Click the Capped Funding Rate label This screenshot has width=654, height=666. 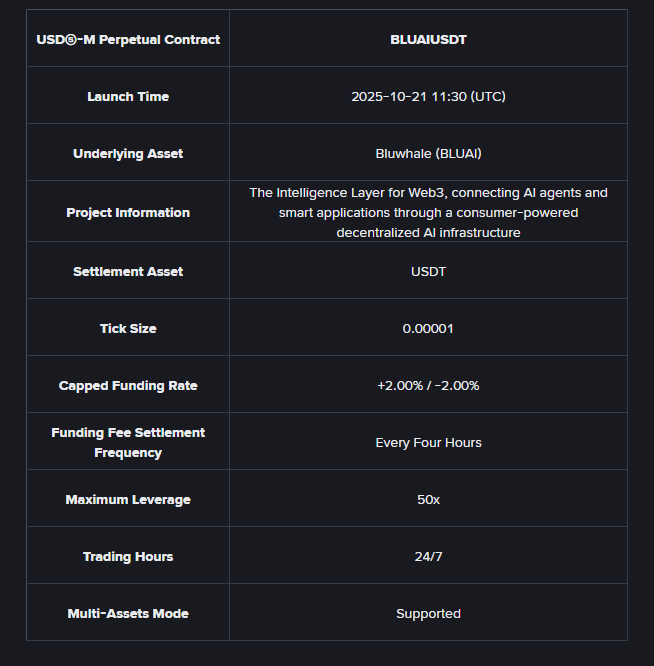128,386
